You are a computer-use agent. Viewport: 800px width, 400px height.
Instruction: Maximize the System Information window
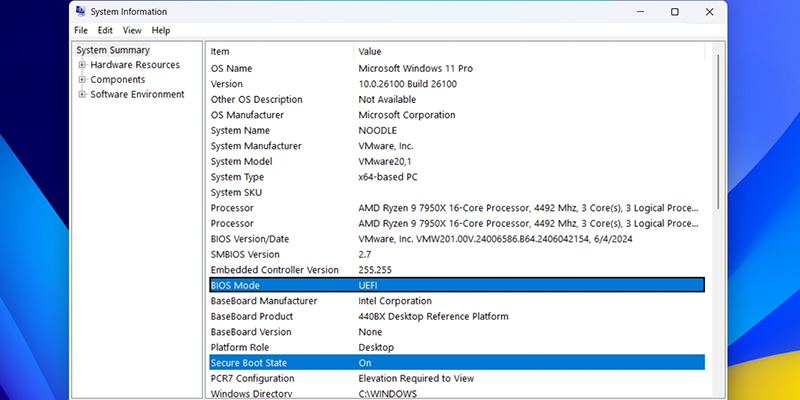click(x=674, y=12)
